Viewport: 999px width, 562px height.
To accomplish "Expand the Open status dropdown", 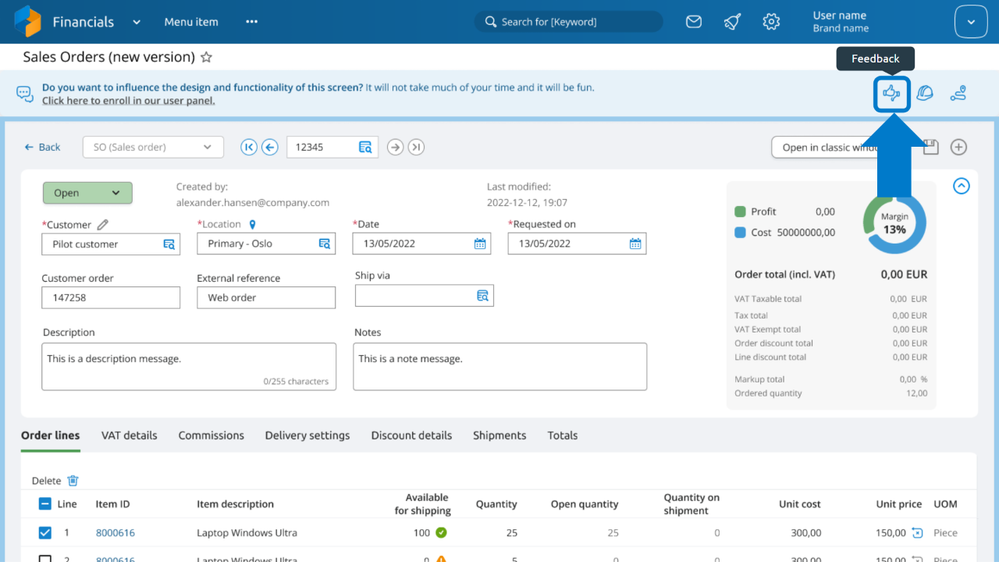I will point(87,193).
